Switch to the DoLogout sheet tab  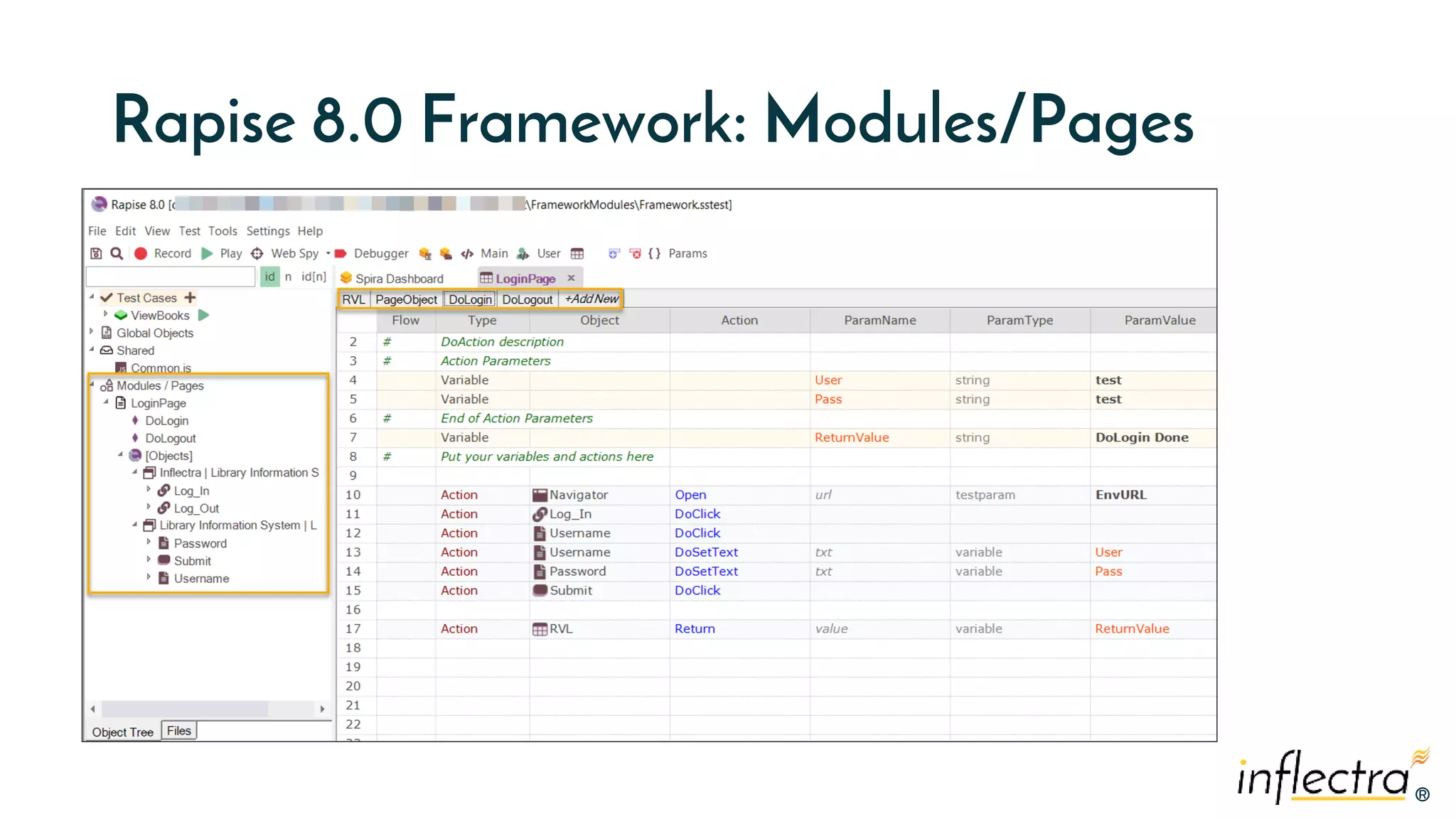point(527,299)
